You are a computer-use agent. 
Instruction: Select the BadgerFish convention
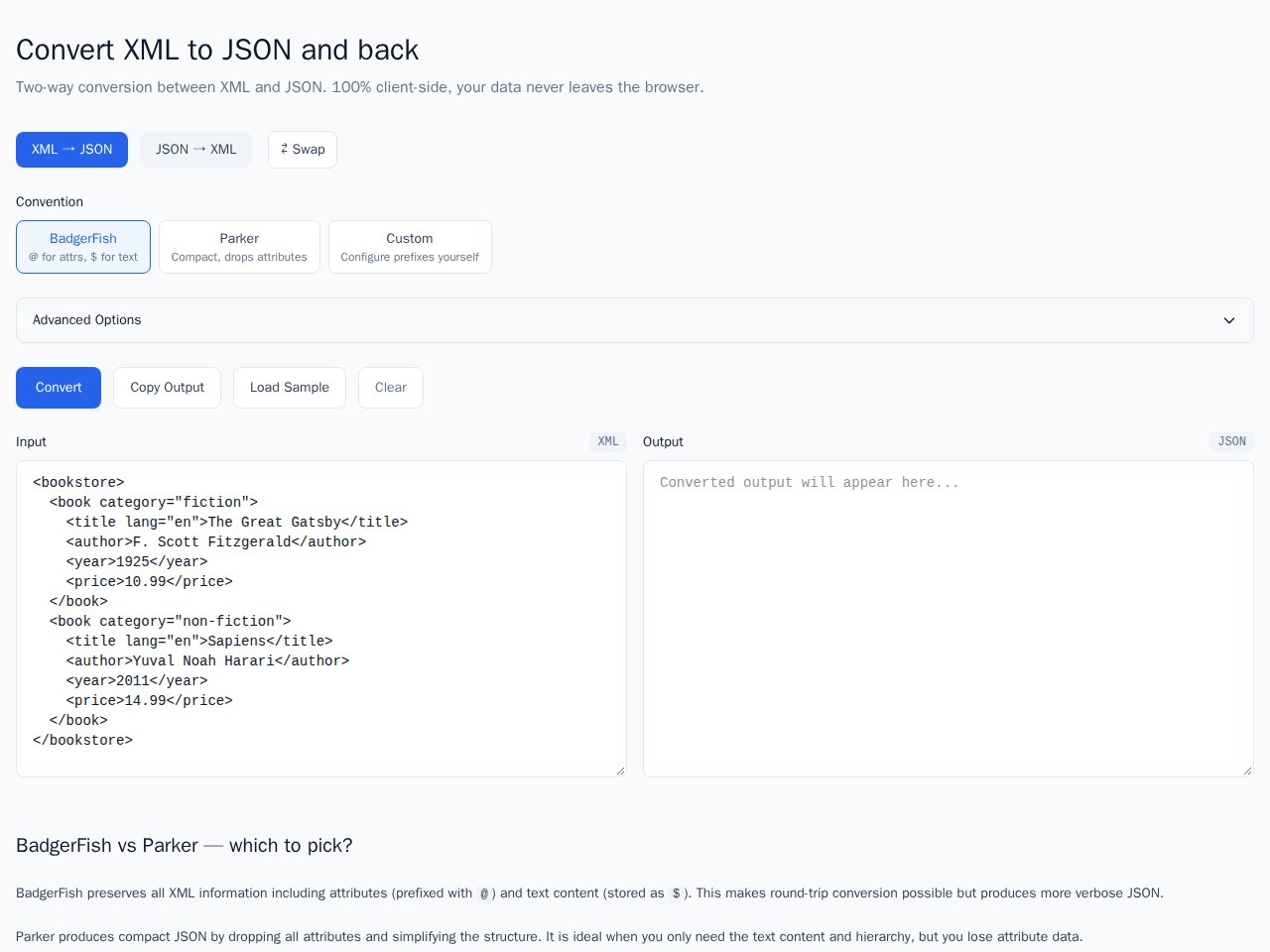pos(83,247)
